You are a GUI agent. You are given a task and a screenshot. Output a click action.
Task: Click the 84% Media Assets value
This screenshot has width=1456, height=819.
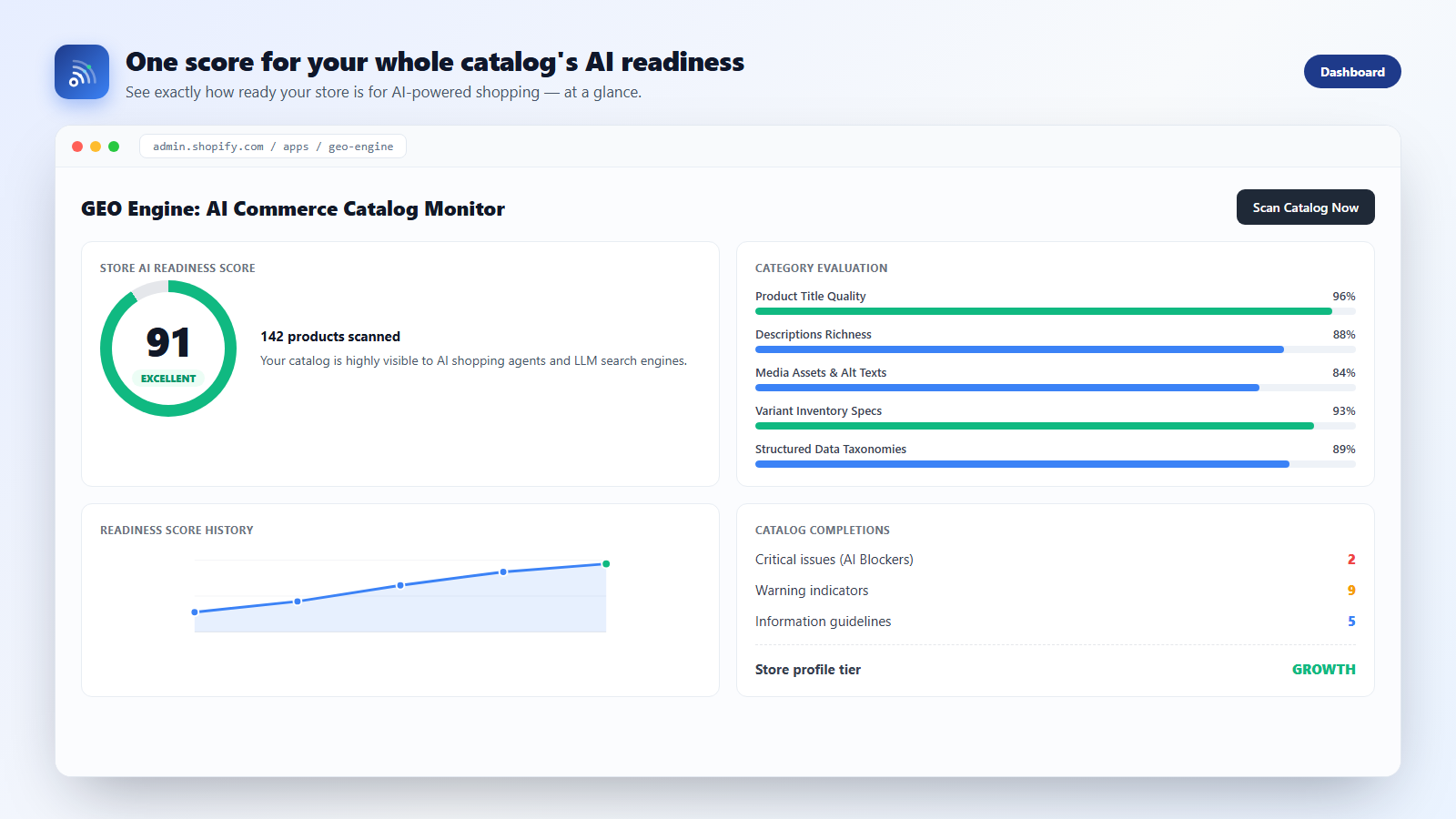tap(1344, 373)
